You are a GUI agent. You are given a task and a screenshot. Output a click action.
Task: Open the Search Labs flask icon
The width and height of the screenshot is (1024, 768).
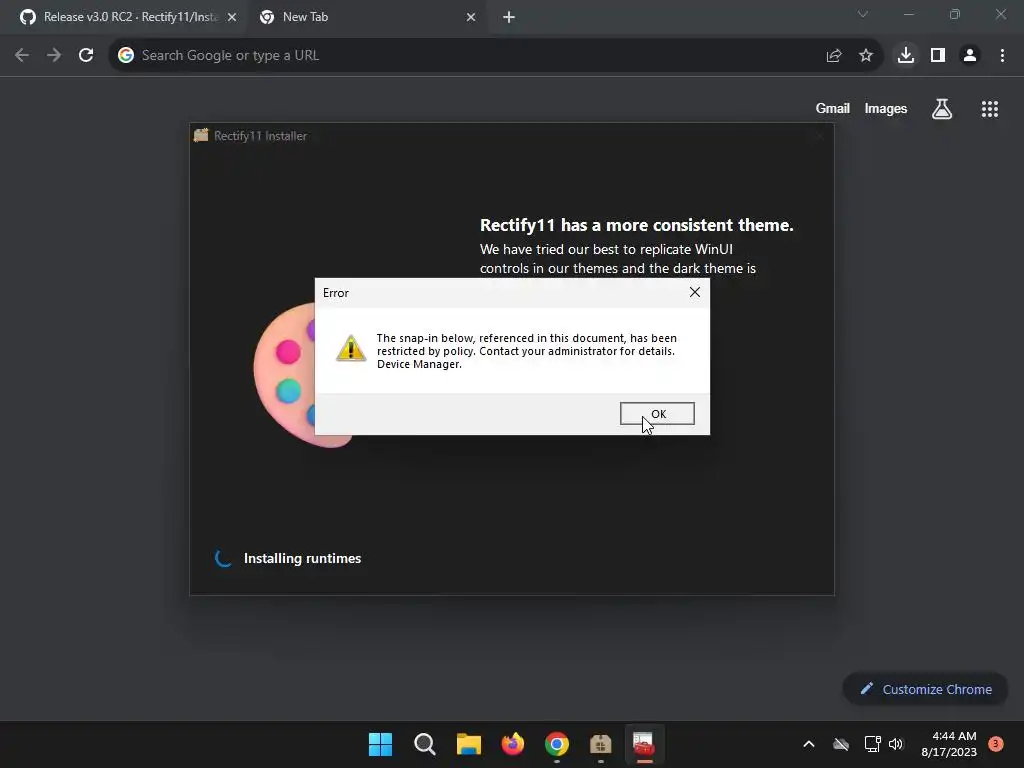point(942,108)
